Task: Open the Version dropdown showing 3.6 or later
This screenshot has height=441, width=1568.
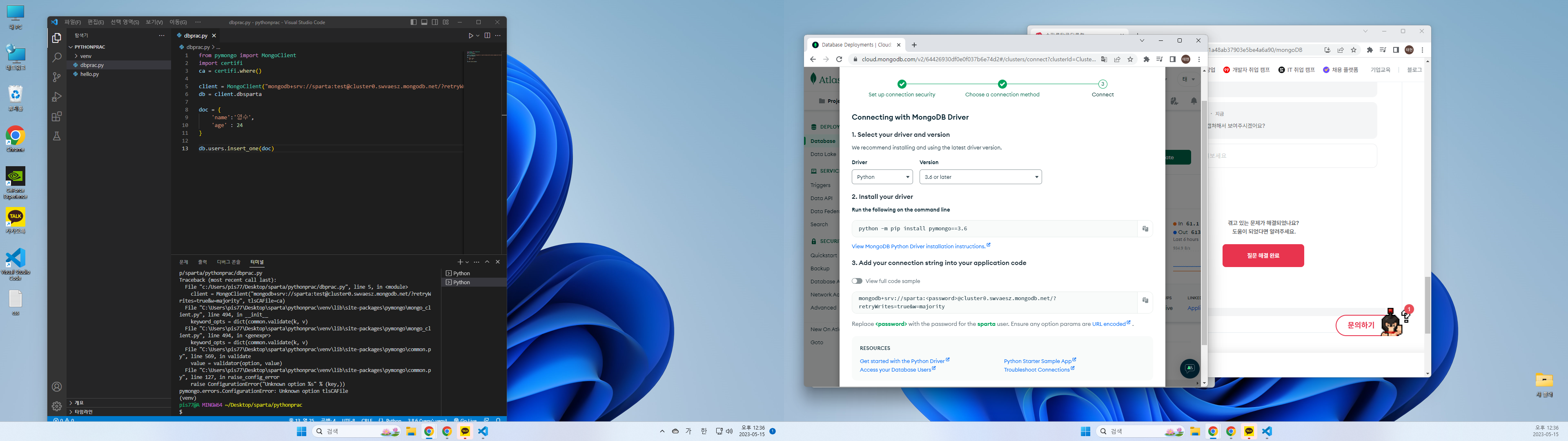Action: click(980, 177)
